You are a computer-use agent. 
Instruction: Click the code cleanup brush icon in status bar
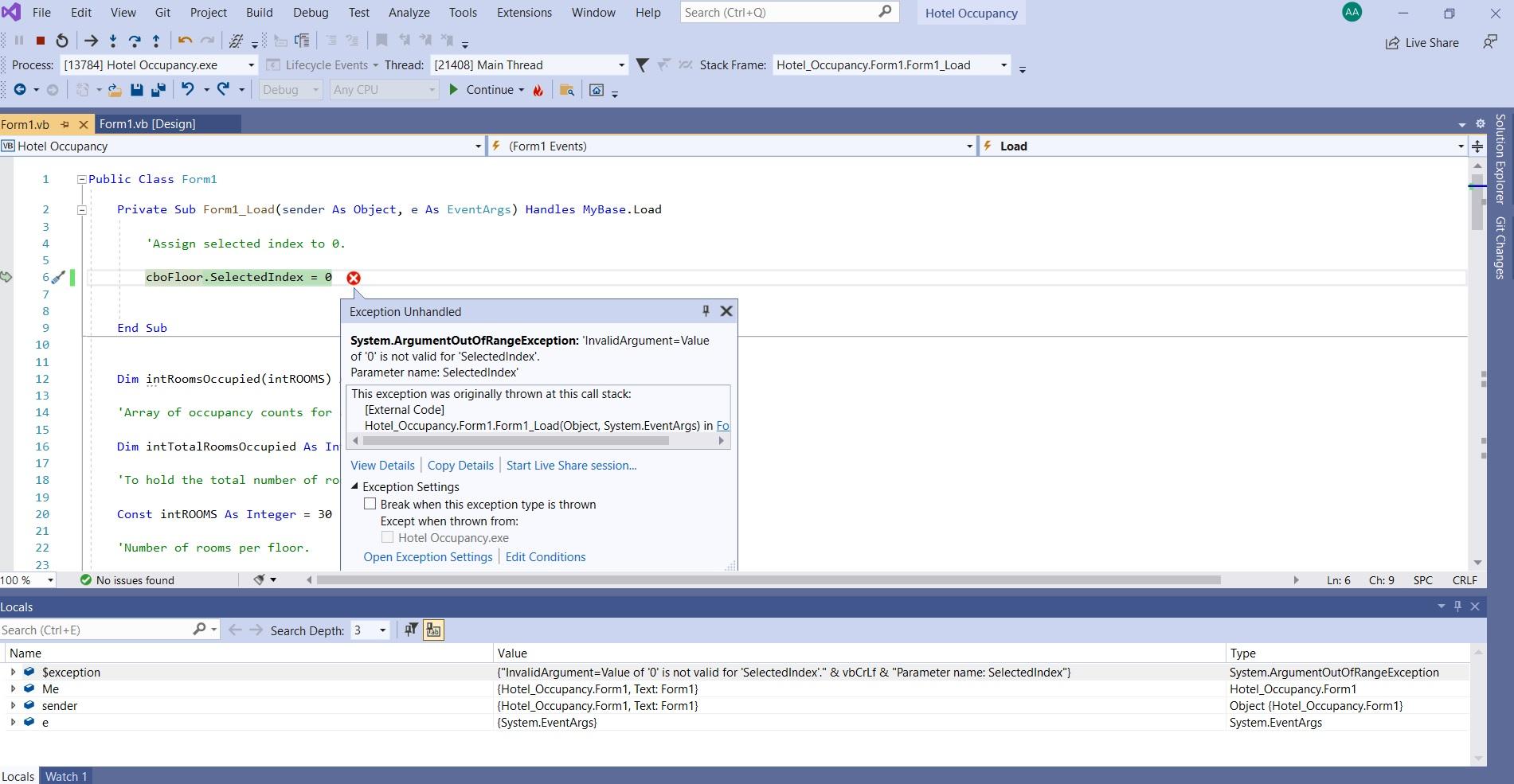click(259, 580)
